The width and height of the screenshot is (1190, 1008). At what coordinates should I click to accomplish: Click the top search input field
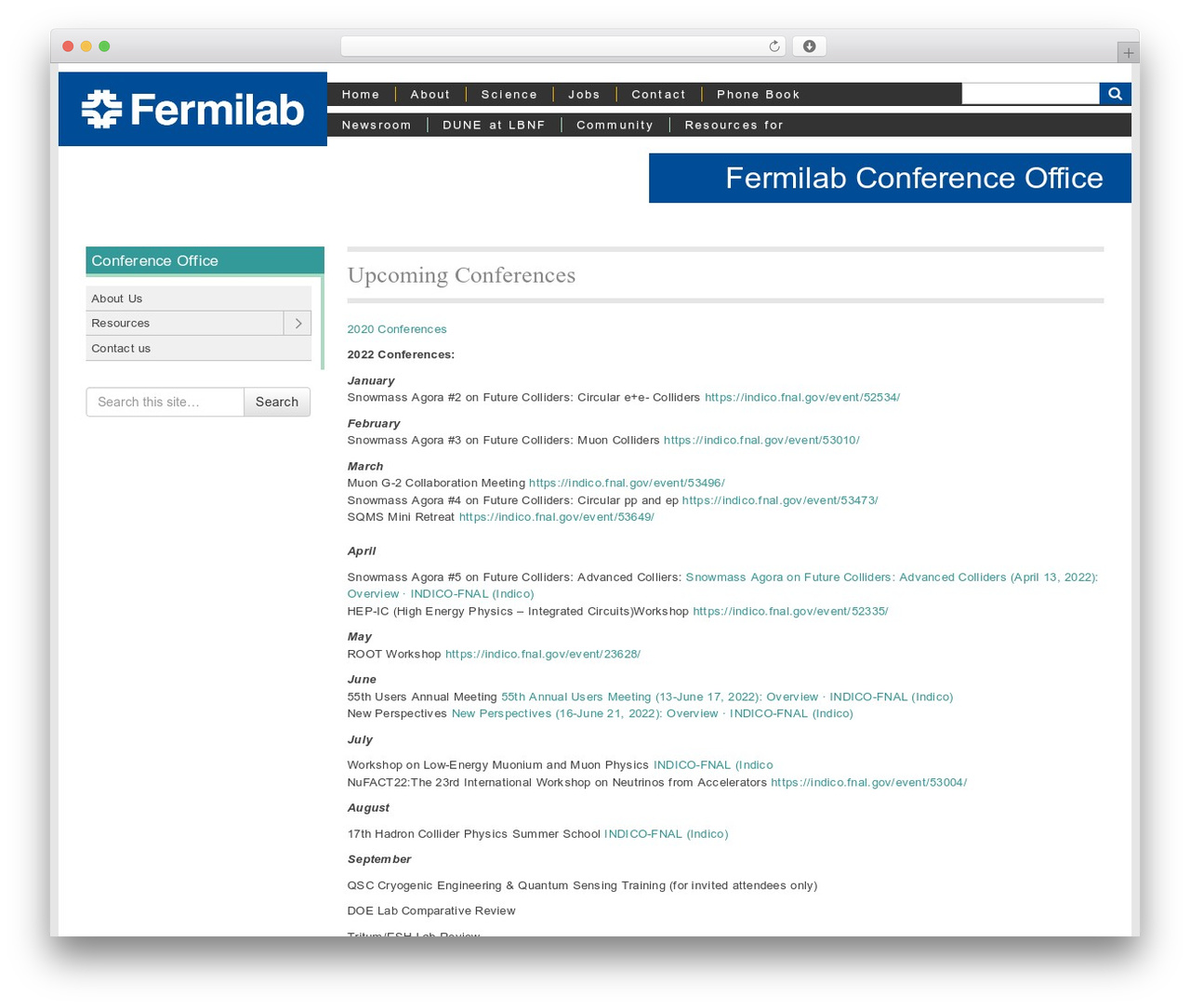[1030, 94]
